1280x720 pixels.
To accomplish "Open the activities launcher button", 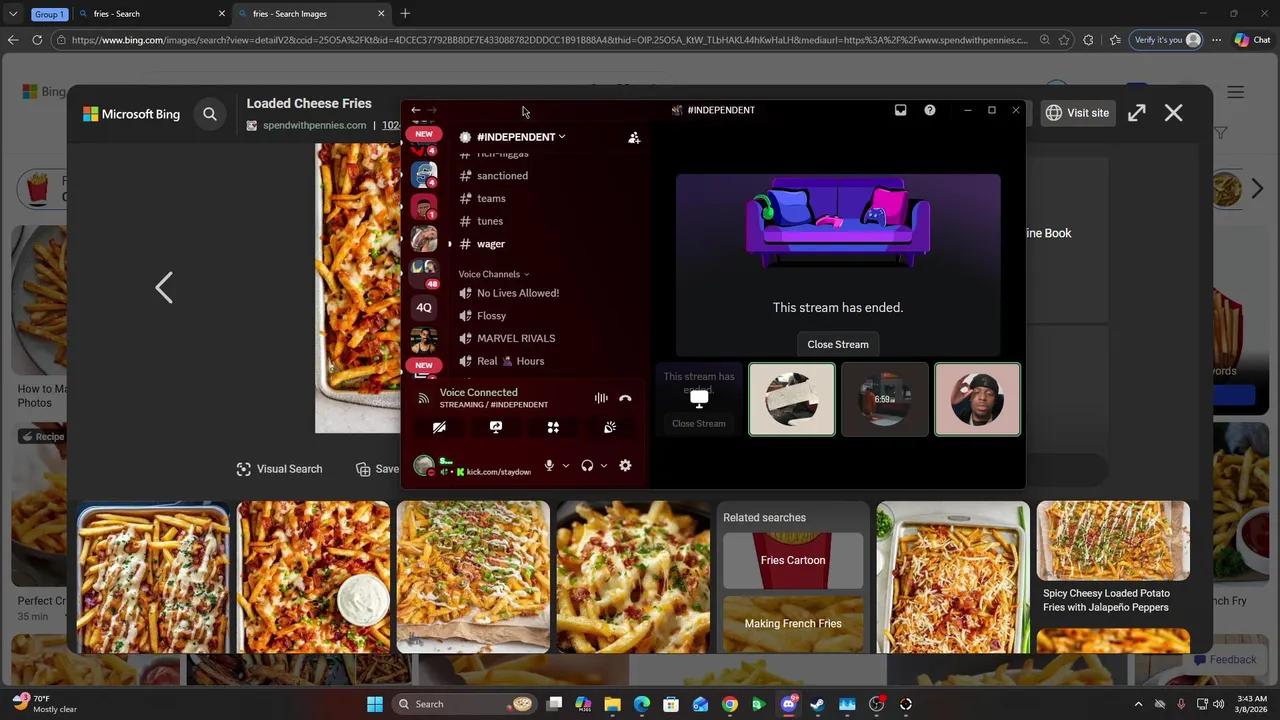I will 553,427.
